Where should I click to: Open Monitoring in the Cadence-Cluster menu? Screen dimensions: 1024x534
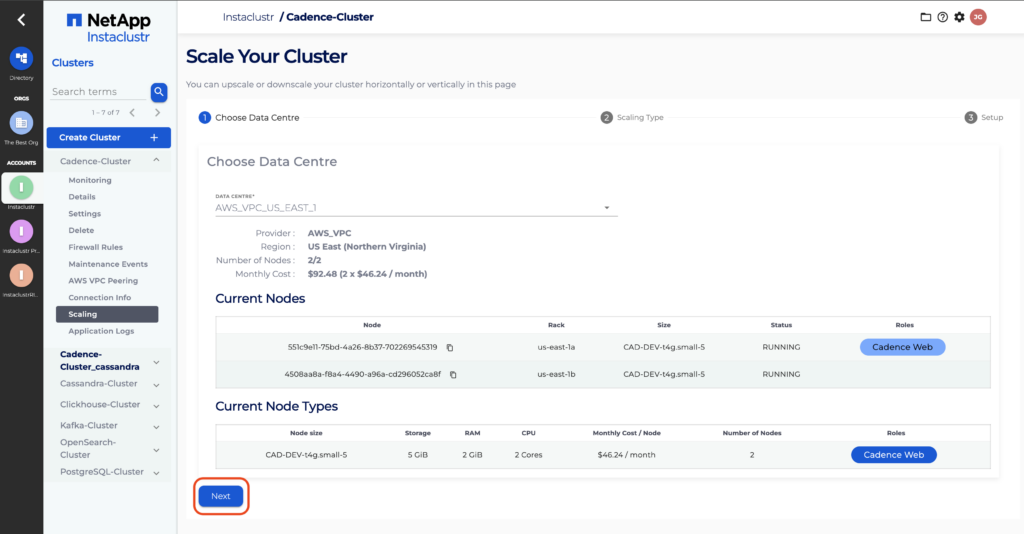[x=90, y=180]
